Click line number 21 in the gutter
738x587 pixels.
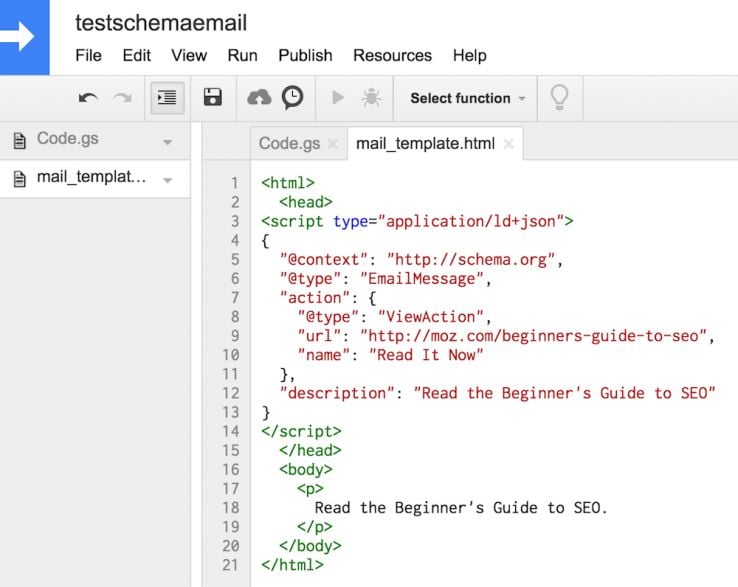(231, 565)
